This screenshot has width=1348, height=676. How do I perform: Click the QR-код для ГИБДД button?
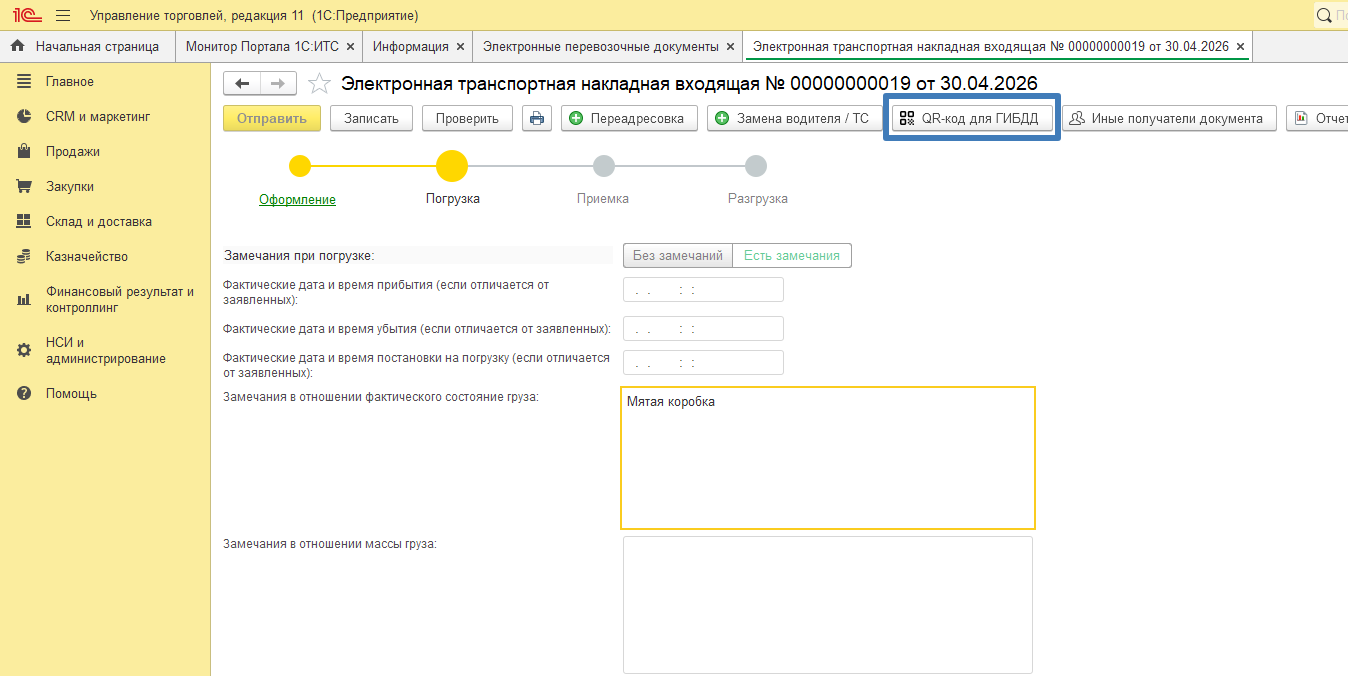[x=971, y=118]
